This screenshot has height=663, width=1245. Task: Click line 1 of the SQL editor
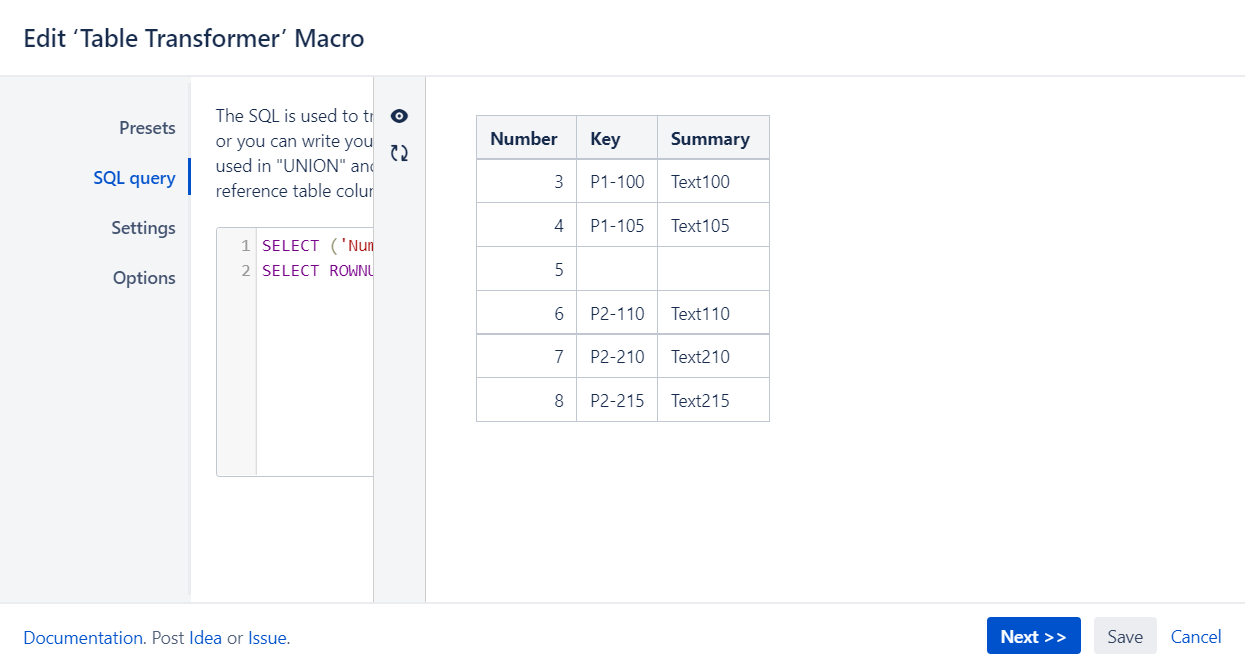point(310,245)
